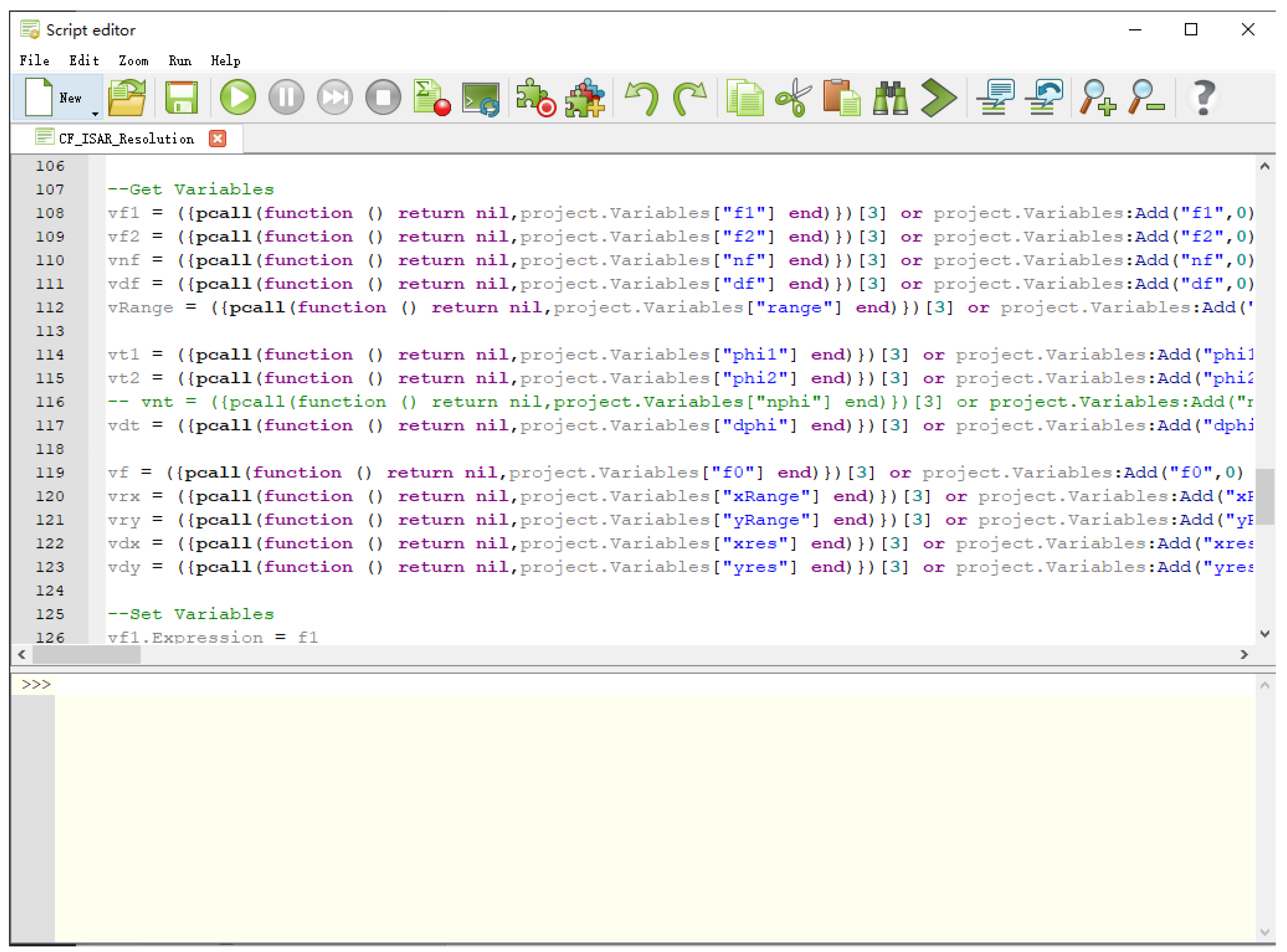
Task: Zoom out with the magnifier minus icon
Action: point(1146,97)
